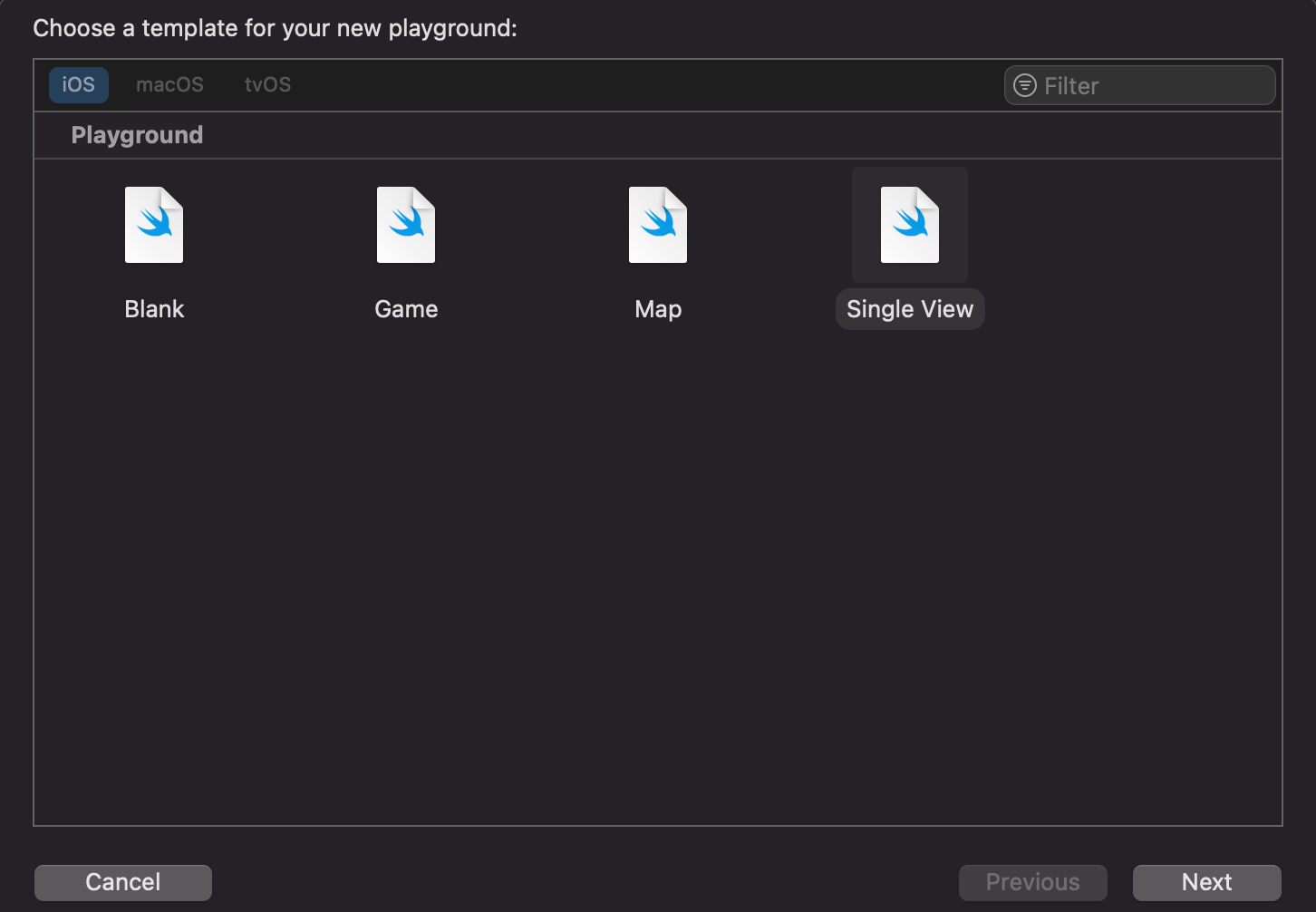Pick the Map template Swift file icon
1316x912 pixels.
tap(658, 225)
